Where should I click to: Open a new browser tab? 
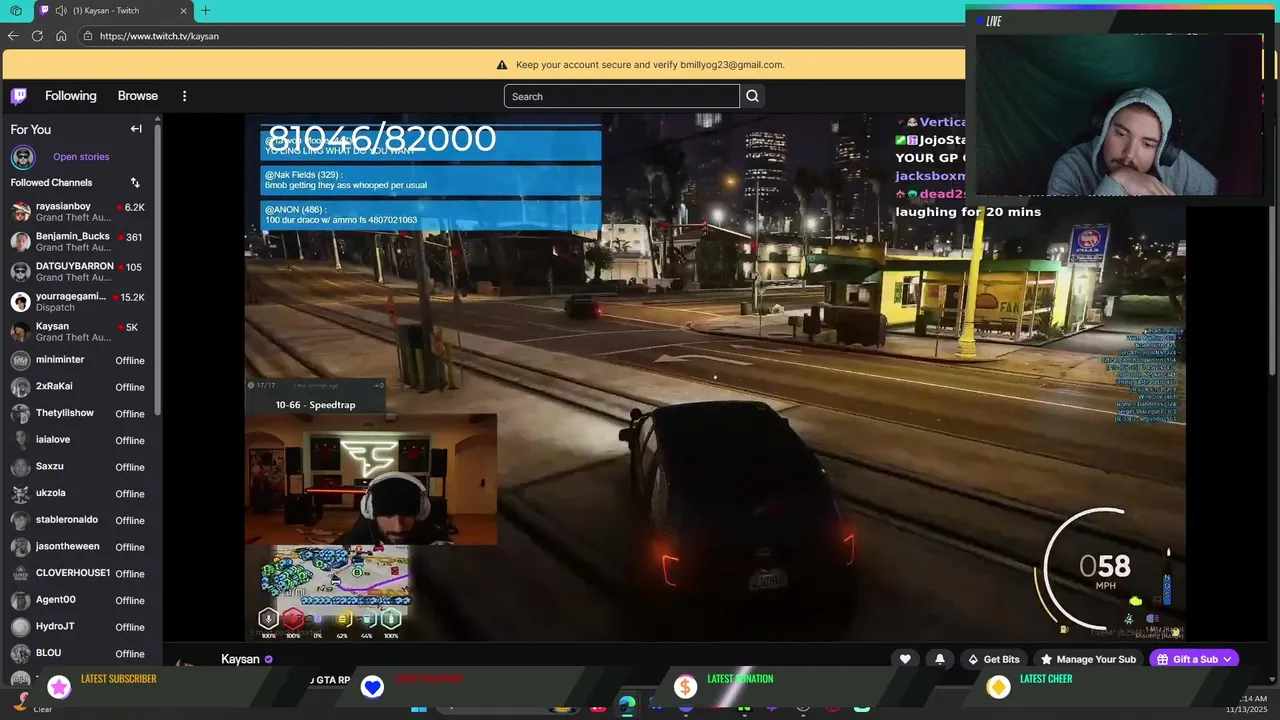tap(205, 10)
